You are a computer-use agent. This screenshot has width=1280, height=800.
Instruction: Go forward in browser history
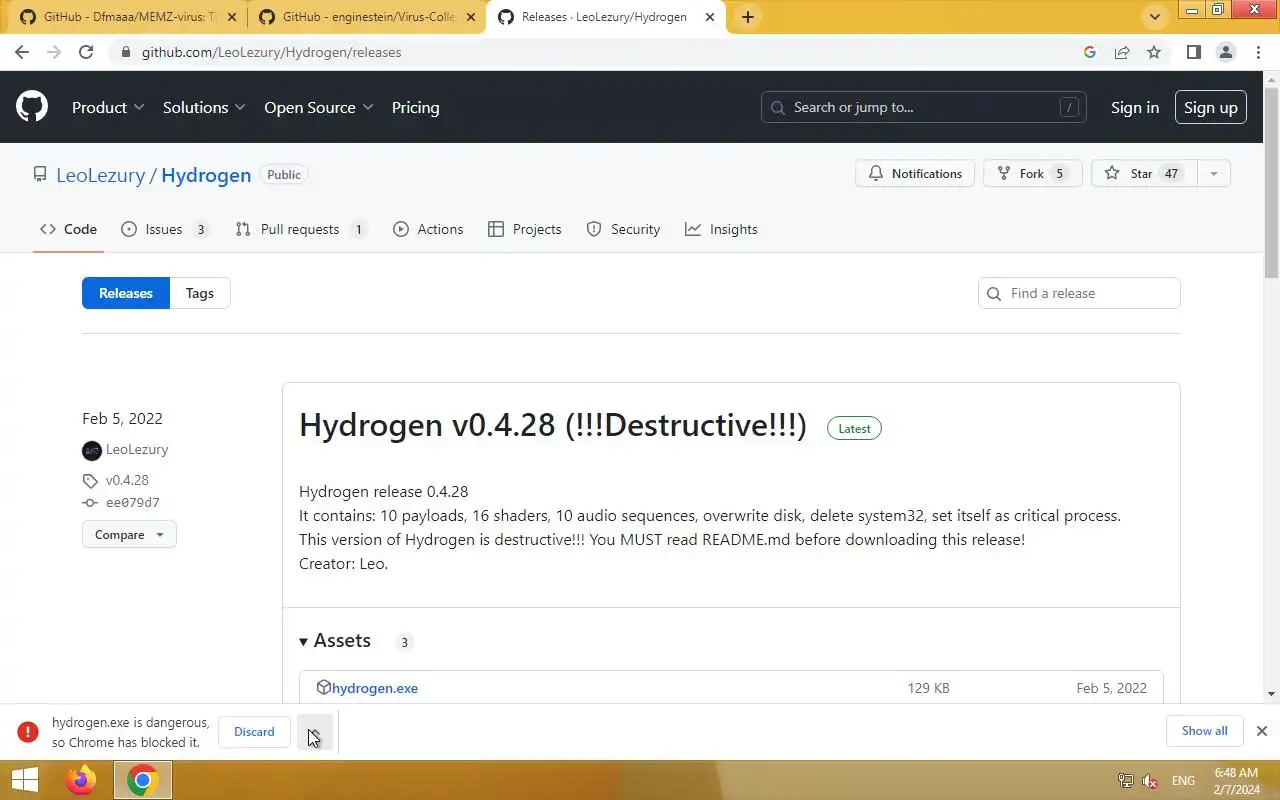coord(54,52)
